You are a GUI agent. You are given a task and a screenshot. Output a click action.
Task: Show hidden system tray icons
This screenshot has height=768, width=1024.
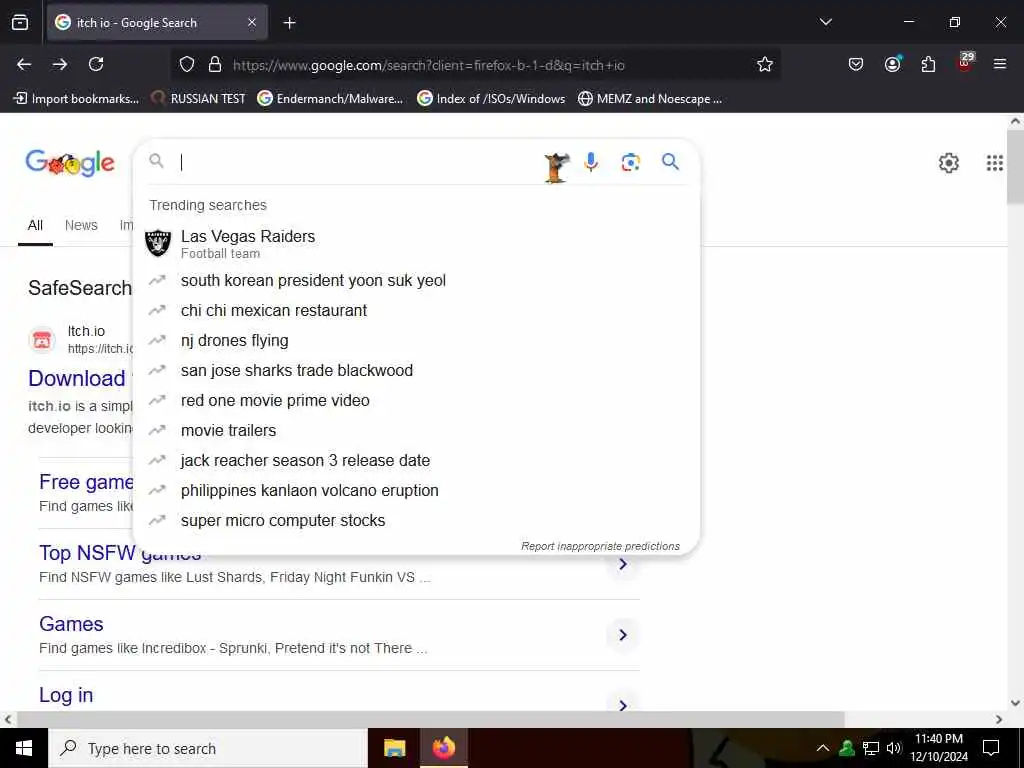click(x=823, y=748)
